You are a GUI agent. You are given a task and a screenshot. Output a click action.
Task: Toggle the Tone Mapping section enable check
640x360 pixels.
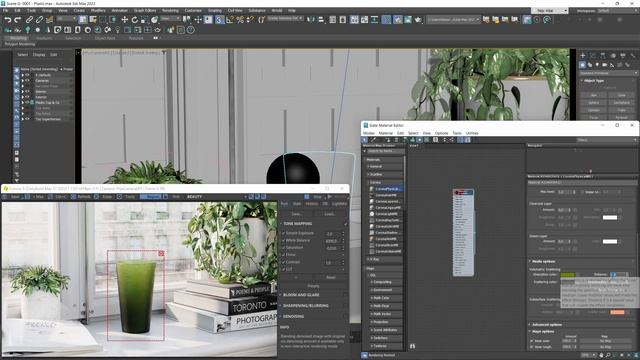pos(345,224)
